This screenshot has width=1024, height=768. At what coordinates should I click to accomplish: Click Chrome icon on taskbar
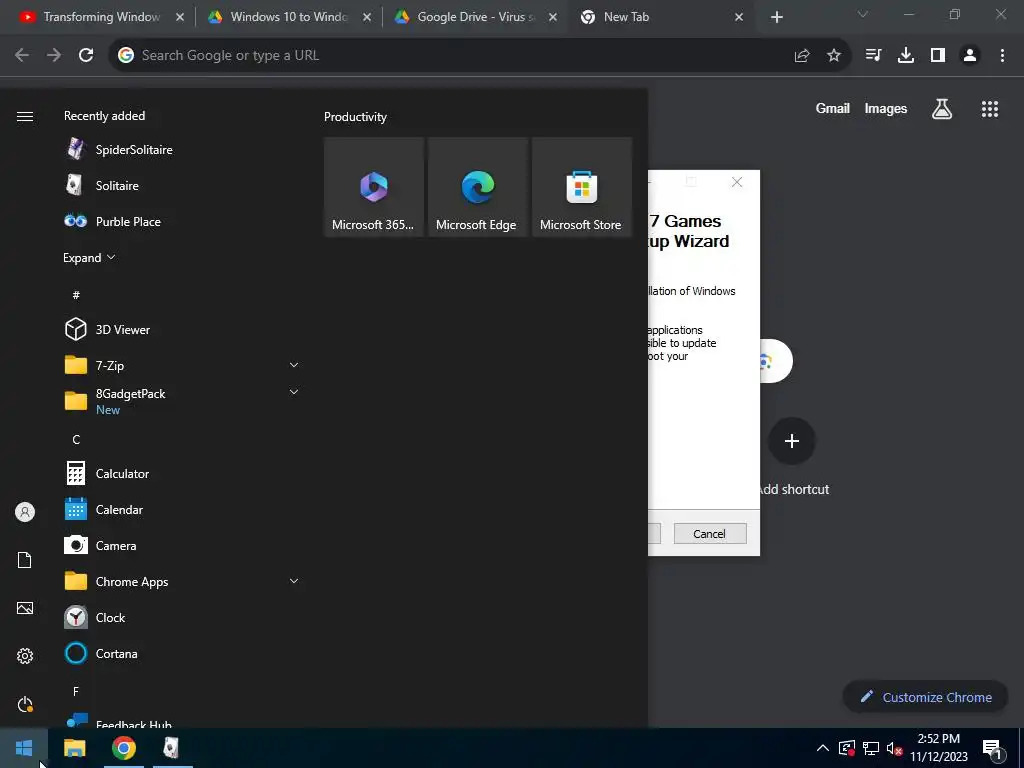tap(123, 748)
